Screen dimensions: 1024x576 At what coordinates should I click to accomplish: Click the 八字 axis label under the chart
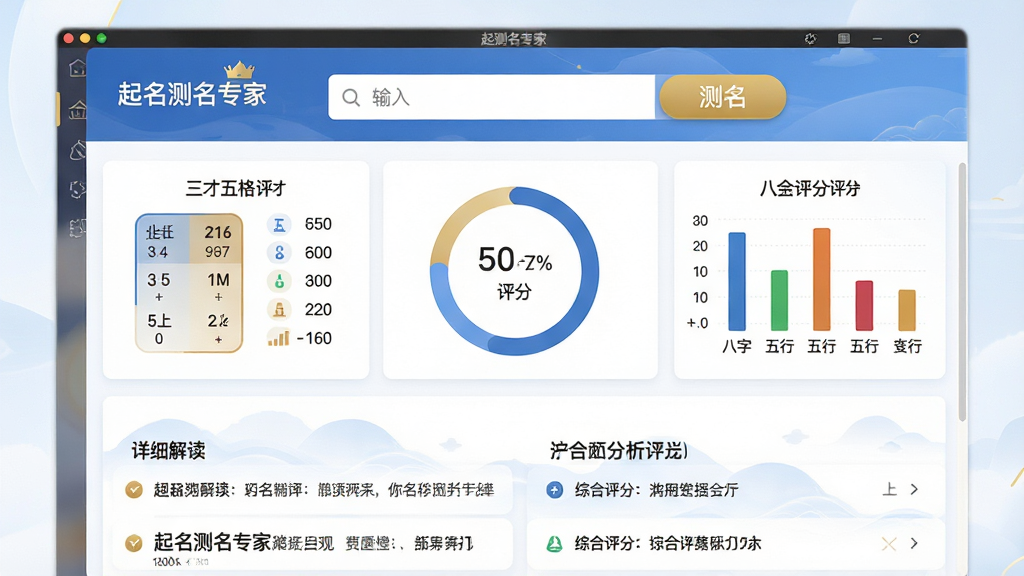click(x=737, y=347)
